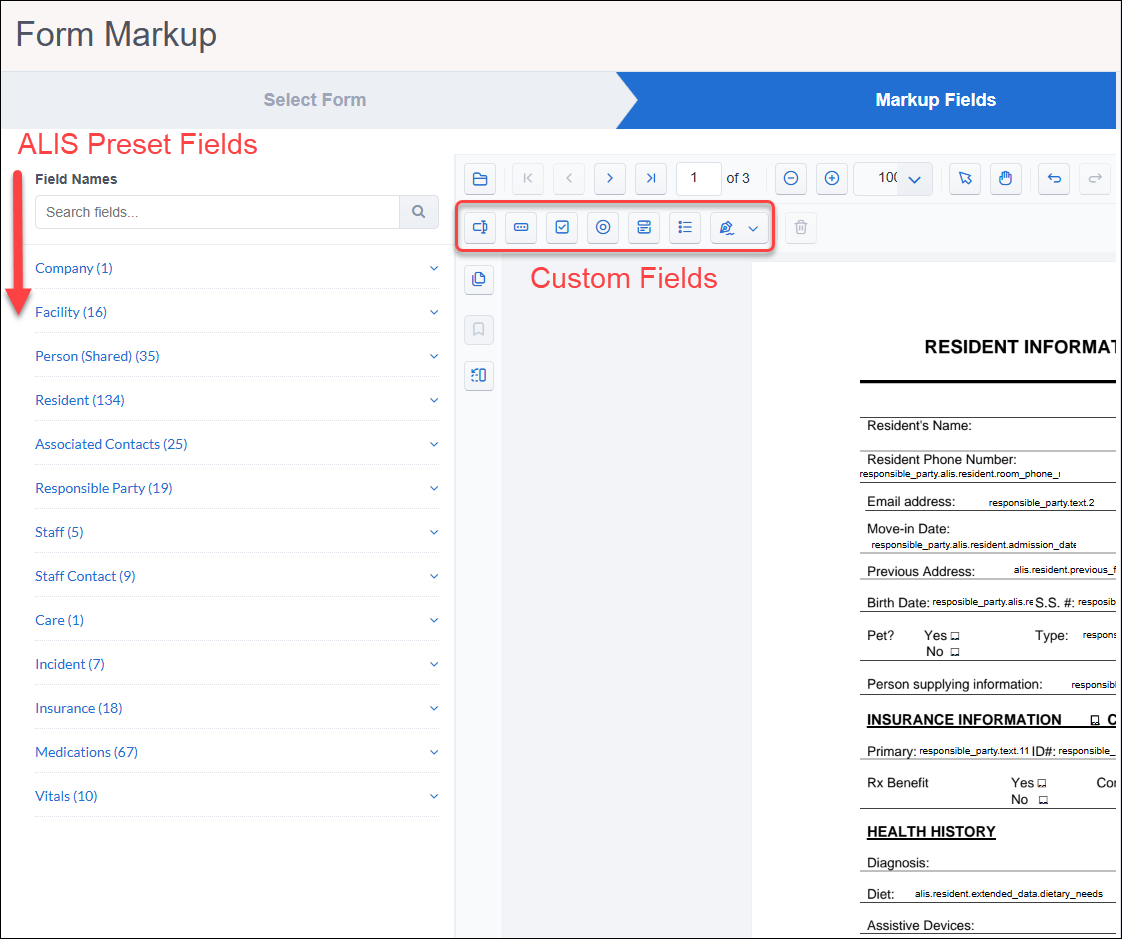Open the Insurance (18) link
Screen dimensions: 1122x939
click(79, 708)
